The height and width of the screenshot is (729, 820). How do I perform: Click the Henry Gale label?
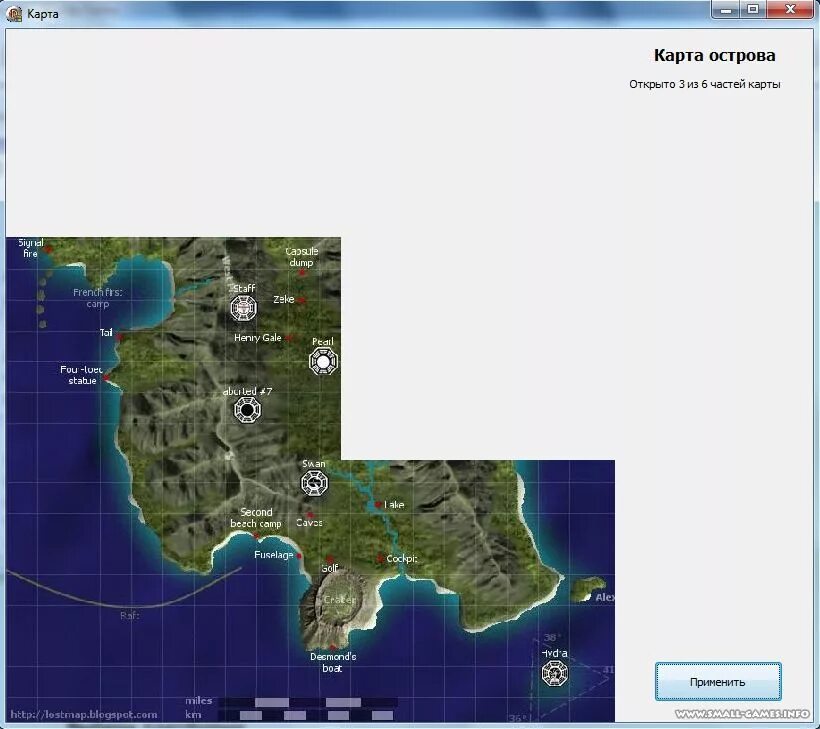(x=258, y=338)
